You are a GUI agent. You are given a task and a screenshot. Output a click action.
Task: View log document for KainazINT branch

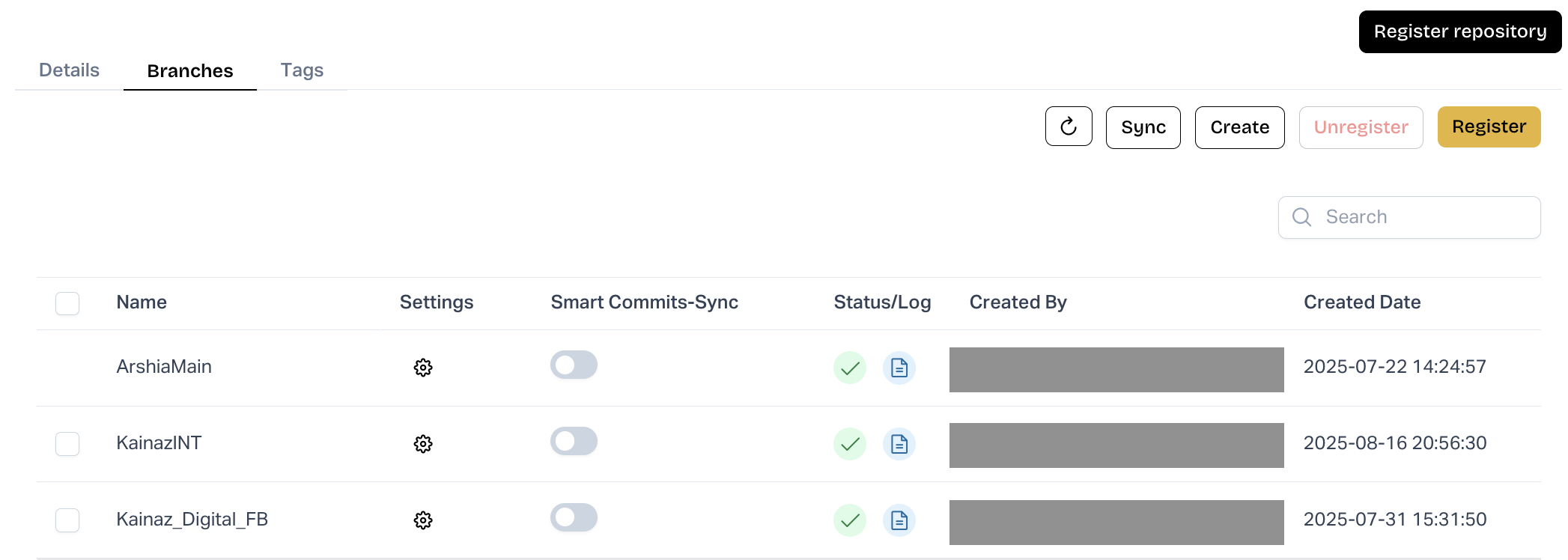899,444
